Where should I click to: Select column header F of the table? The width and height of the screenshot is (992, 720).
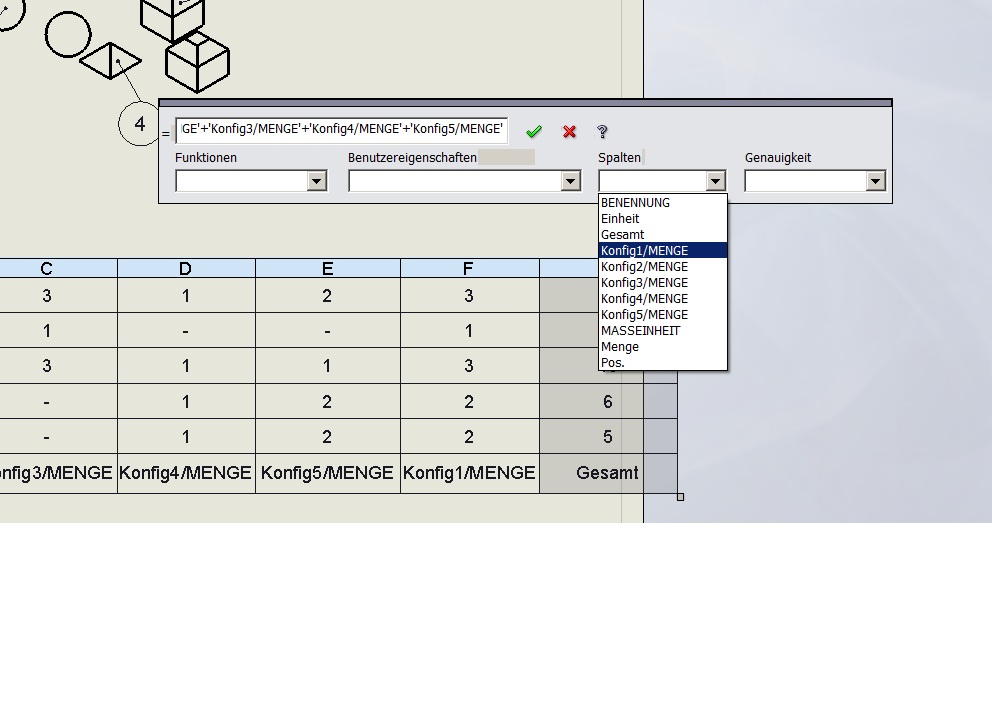469,268
